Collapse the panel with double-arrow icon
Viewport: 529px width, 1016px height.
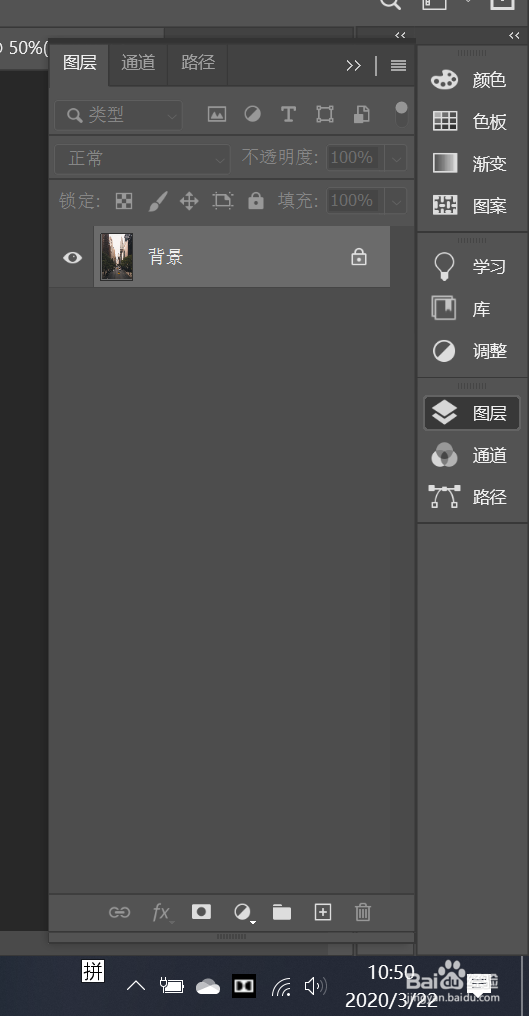tap(353, 65)
